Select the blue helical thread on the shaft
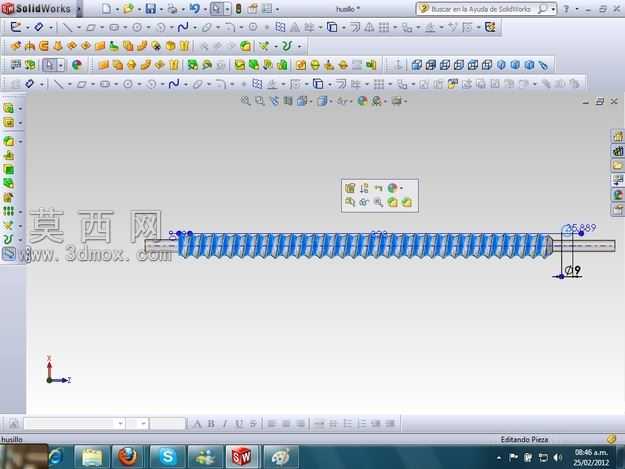 [365, 245]
